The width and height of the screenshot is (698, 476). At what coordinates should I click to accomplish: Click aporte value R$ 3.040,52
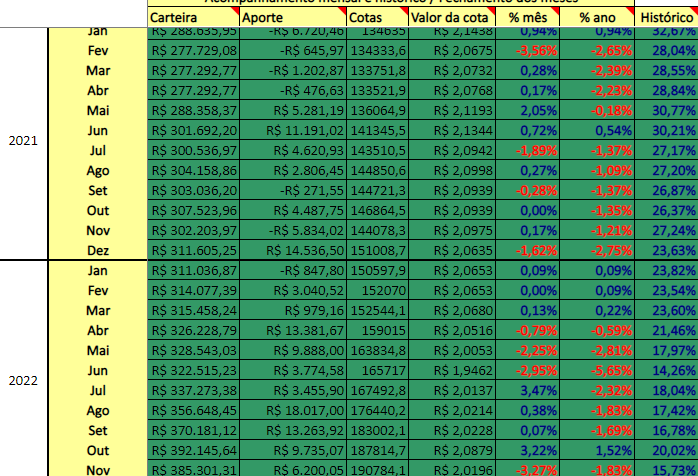[293, 291]
